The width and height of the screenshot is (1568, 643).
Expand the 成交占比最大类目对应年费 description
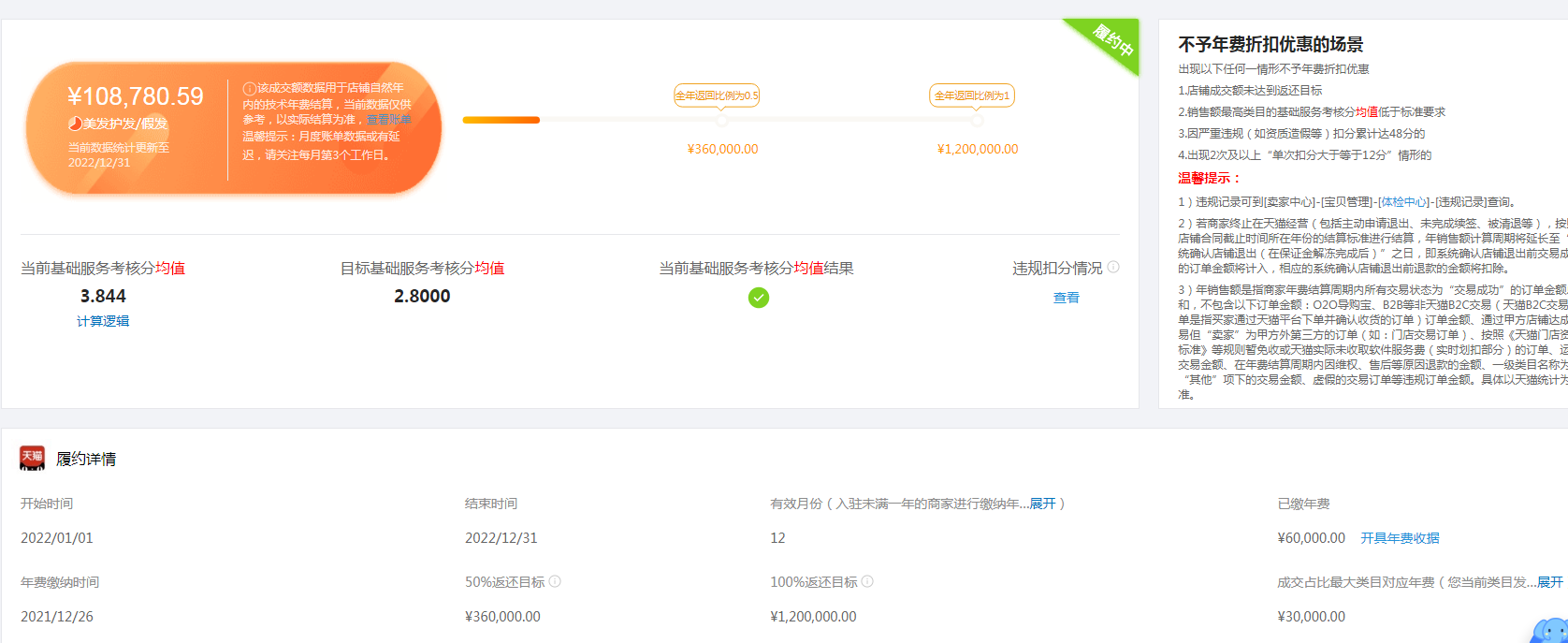pyautogui.click(x=1550, y=582)
